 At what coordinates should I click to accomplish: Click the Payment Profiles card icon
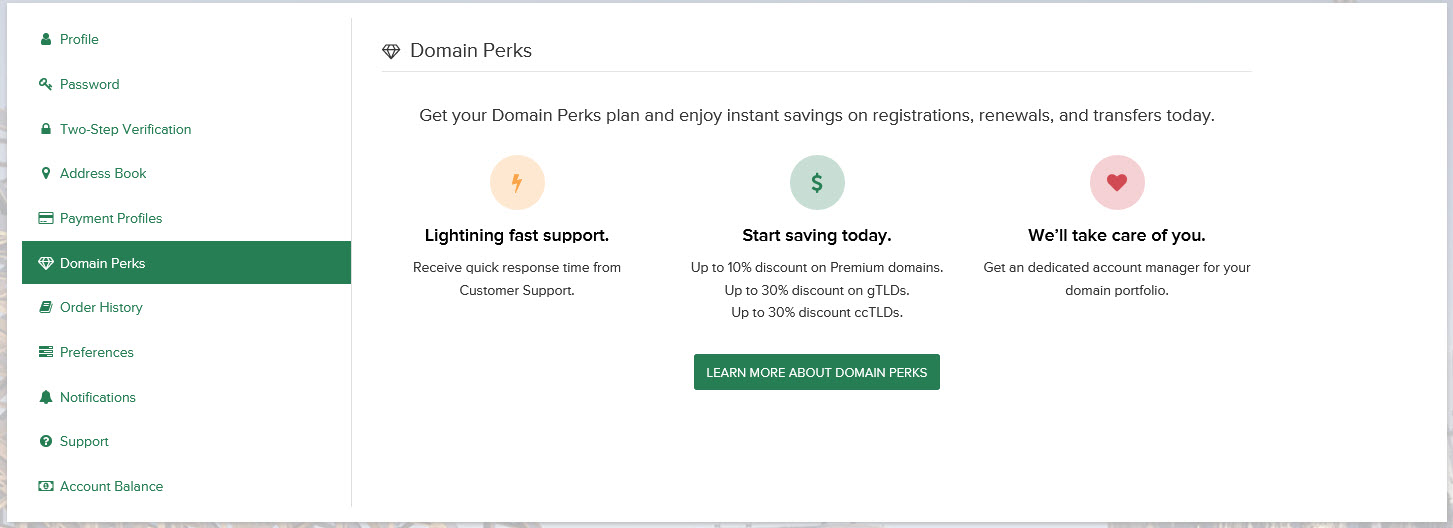pyautogui.click(x=45, y=218)
